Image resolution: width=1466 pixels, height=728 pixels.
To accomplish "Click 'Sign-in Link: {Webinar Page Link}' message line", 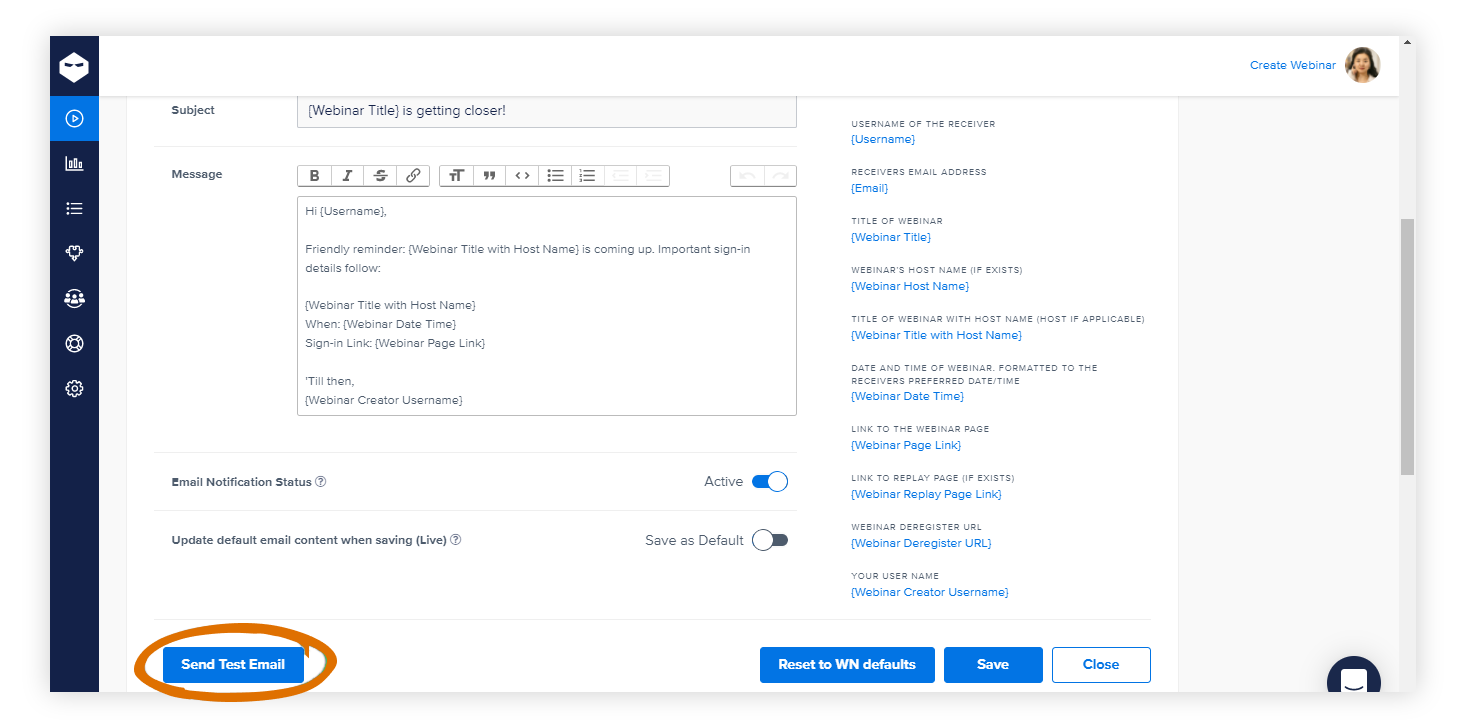I will (x=395, y=343).
